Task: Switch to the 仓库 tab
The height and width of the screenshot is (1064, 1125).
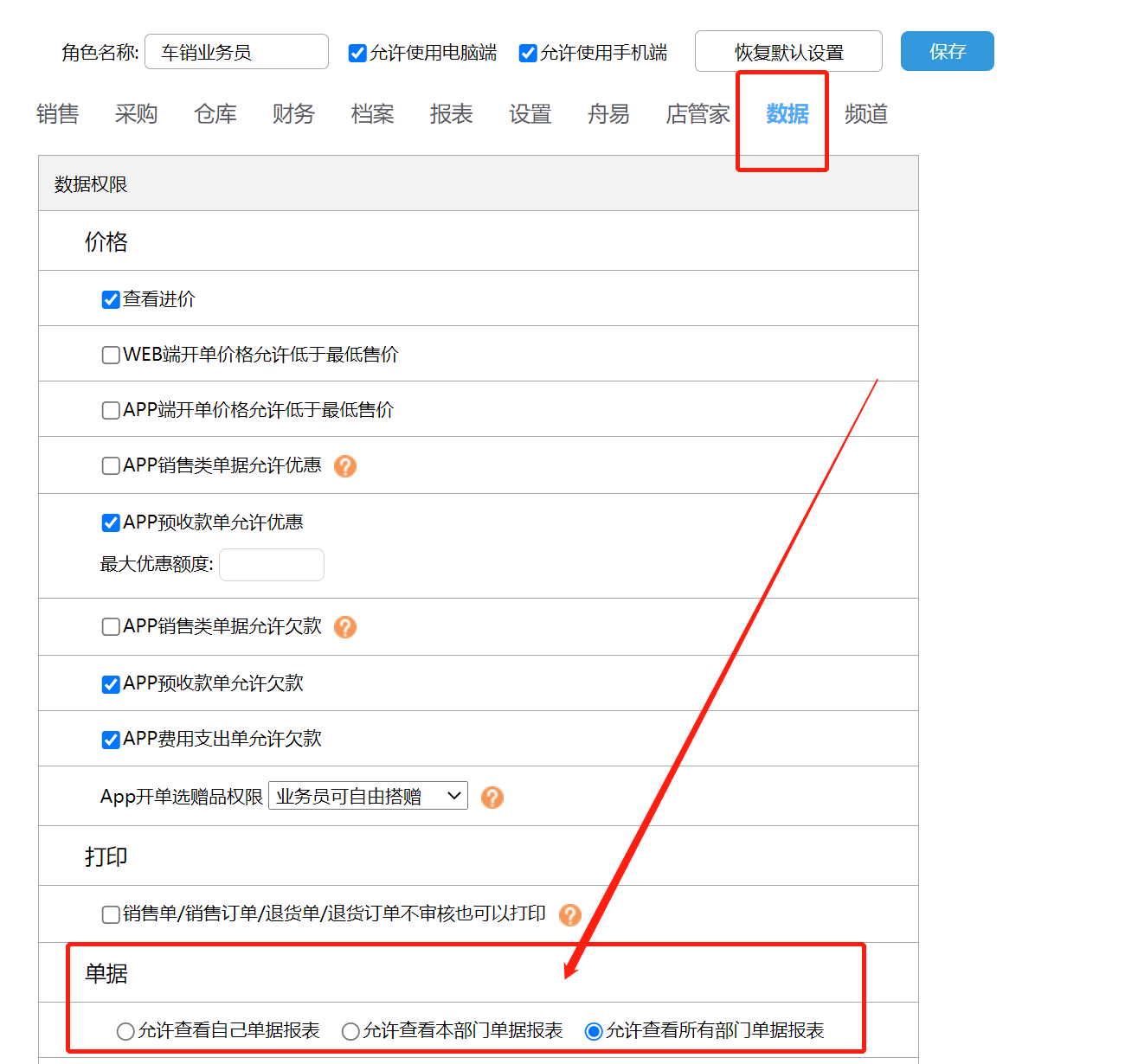Action: pos(215,114)
